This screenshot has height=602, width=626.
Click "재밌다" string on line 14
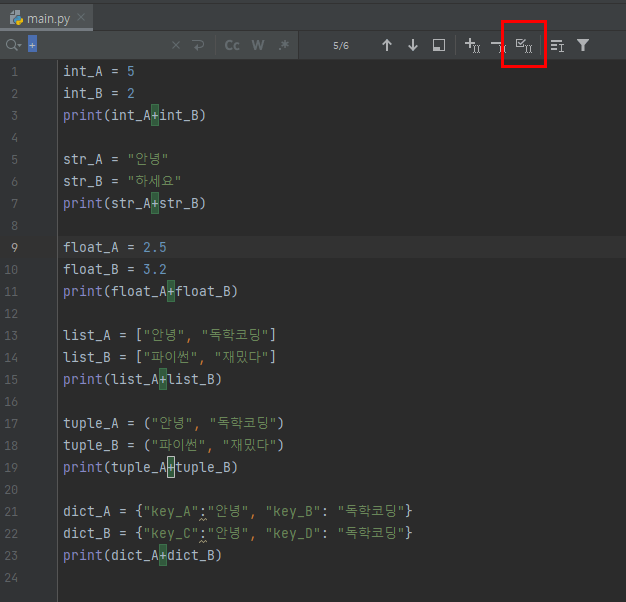tap(242, 357)
